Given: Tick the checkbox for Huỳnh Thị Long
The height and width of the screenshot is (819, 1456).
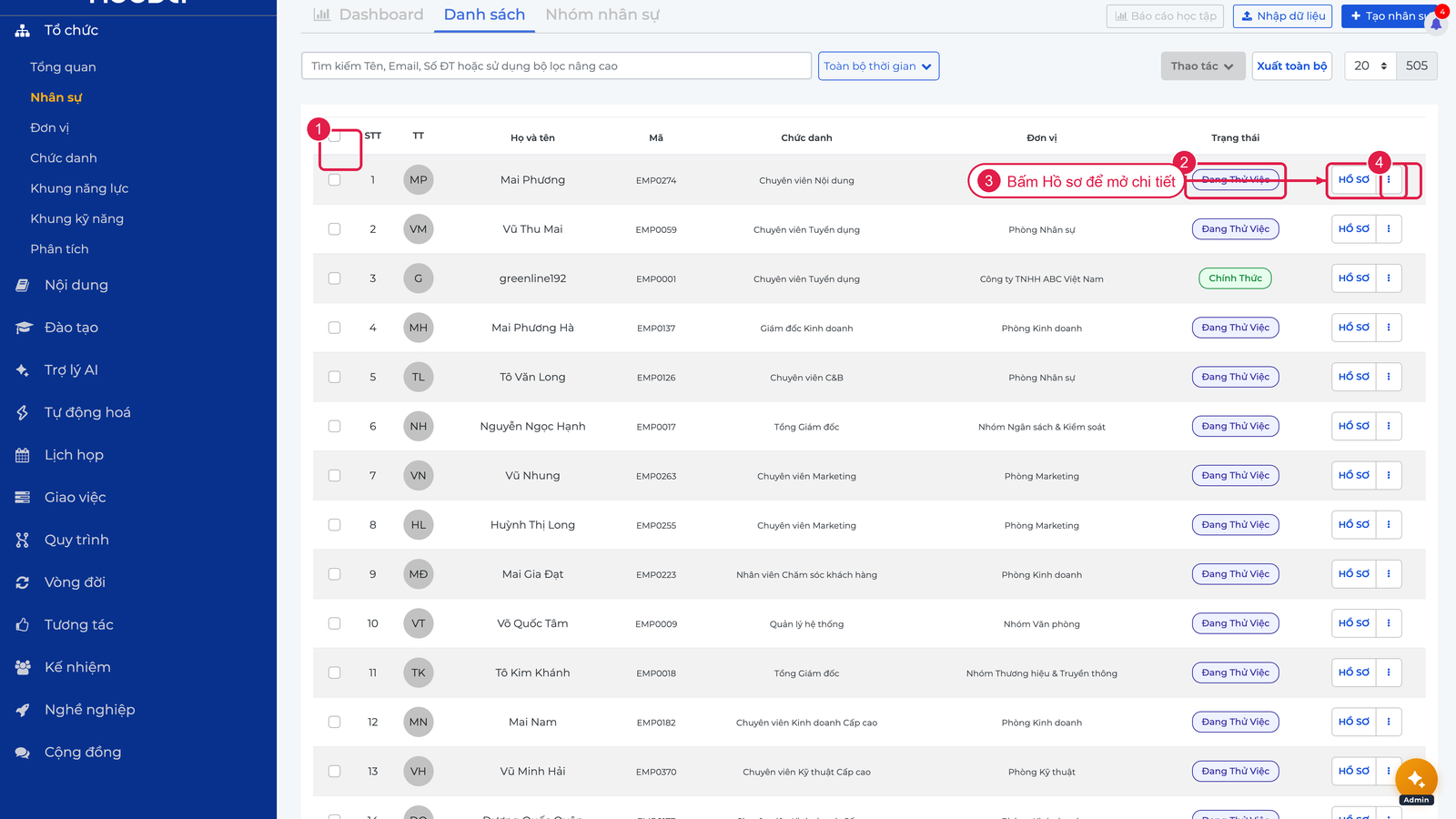Looking at the screenshot, I should (x=335, y=525).
